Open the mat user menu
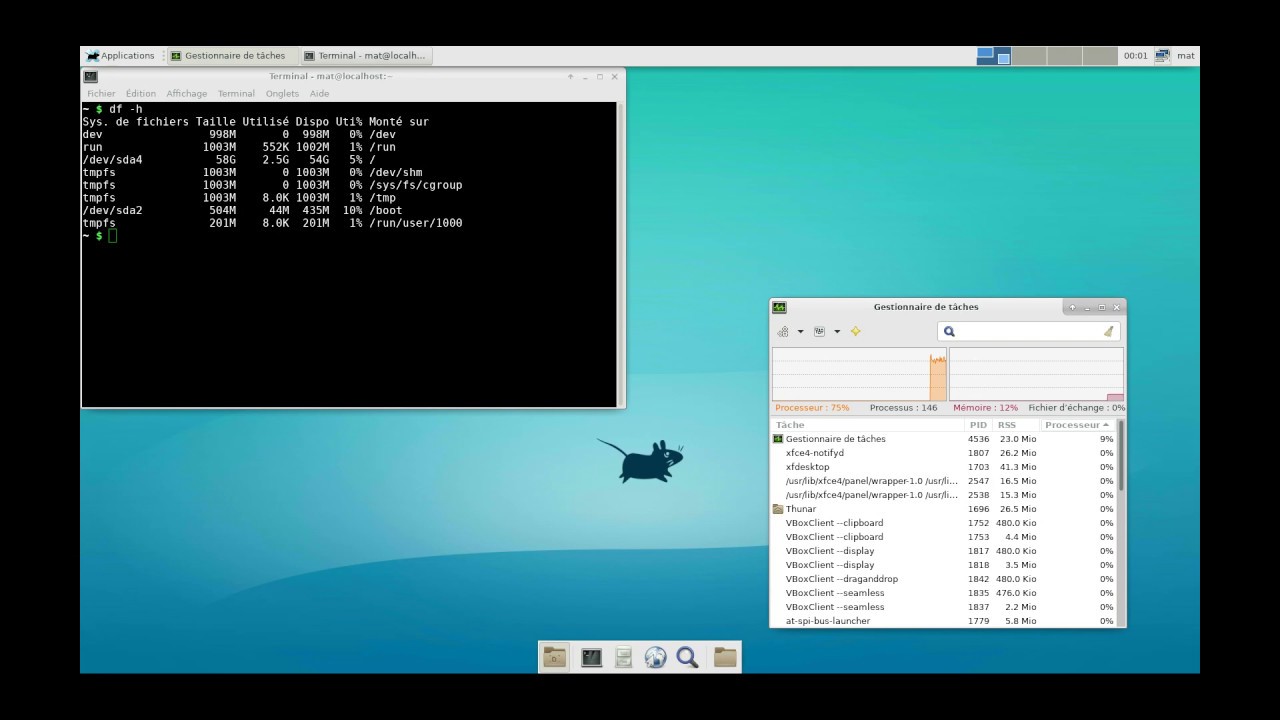This screenshot has height=720, width=1280. point(1186,56)
